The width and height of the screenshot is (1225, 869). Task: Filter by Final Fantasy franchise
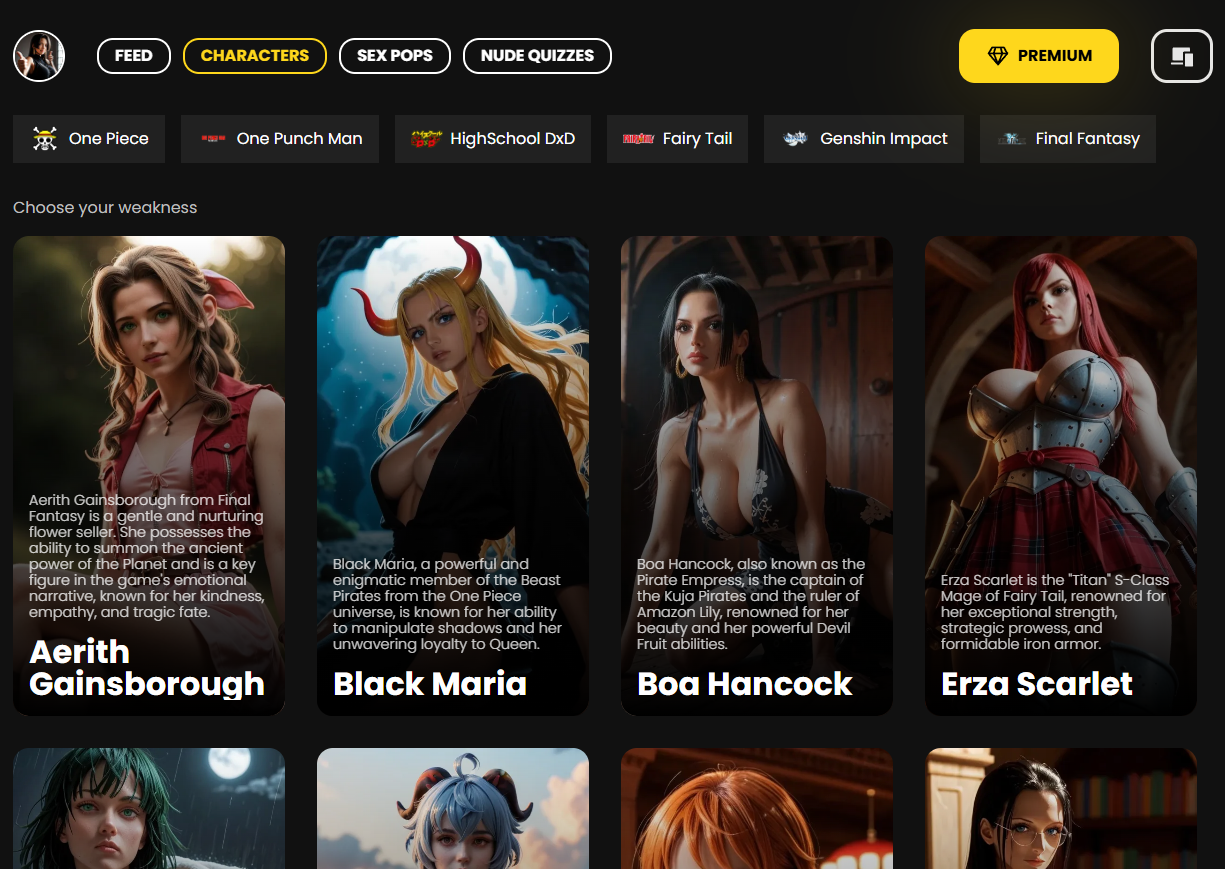click(1068, 139)
